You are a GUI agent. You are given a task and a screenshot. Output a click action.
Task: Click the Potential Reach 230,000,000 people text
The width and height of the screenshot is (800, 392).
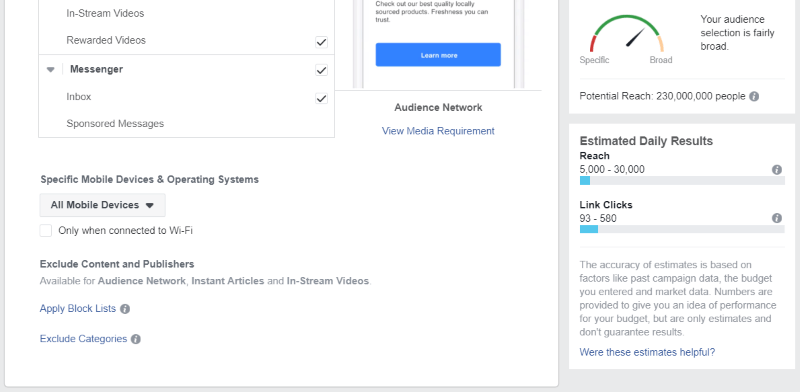[663, 96]
